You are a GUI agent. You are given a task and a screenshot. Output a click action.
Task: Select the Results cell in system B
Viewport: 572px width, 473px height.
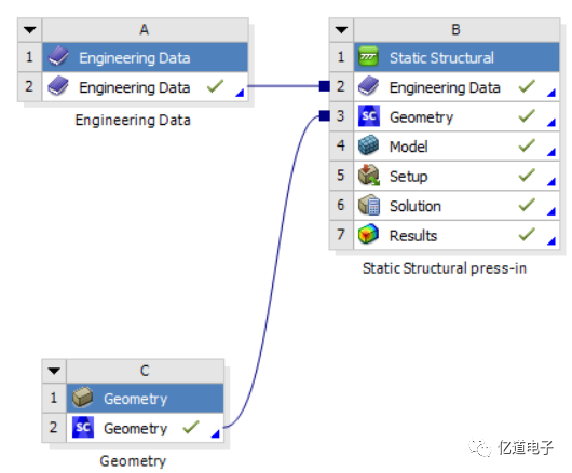456,235
